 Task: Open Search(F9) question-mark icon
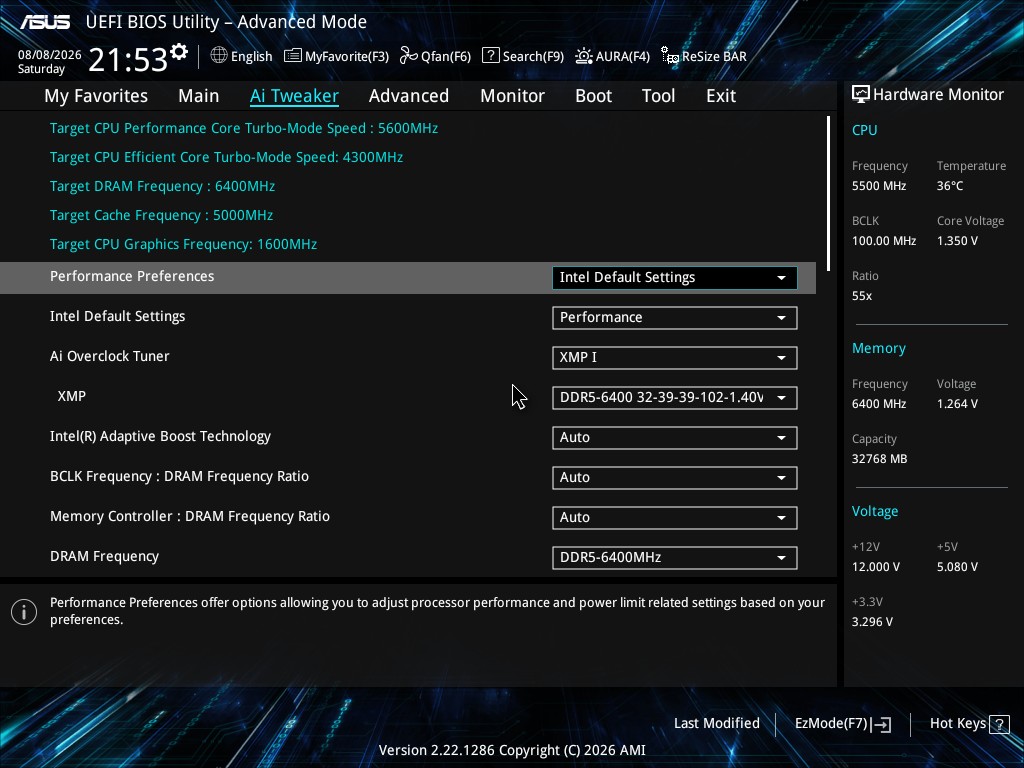(x=490, y=56)
